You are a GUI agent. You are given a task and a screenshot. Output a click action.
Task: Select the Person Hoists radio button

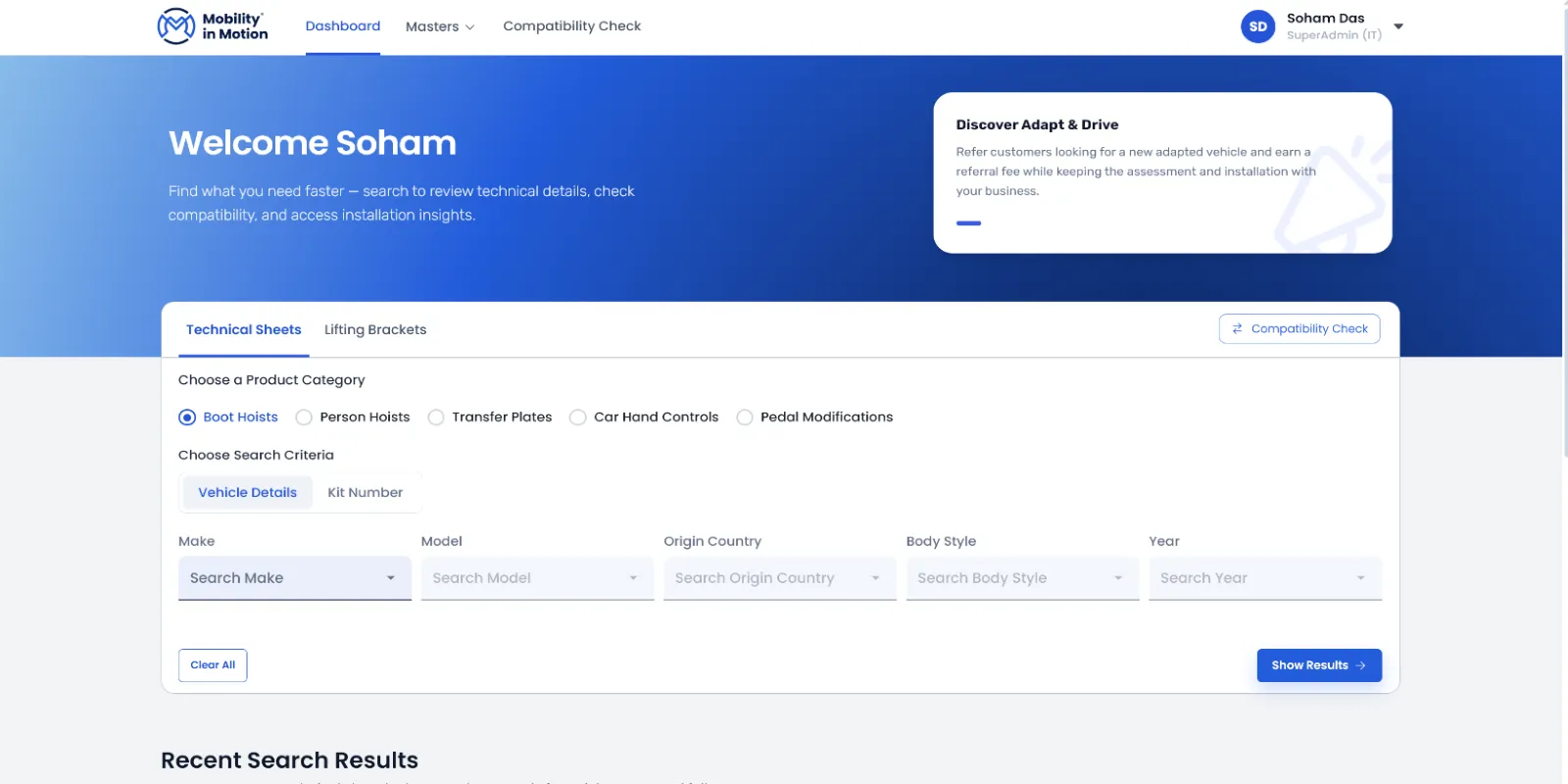[x=304, y=417]
